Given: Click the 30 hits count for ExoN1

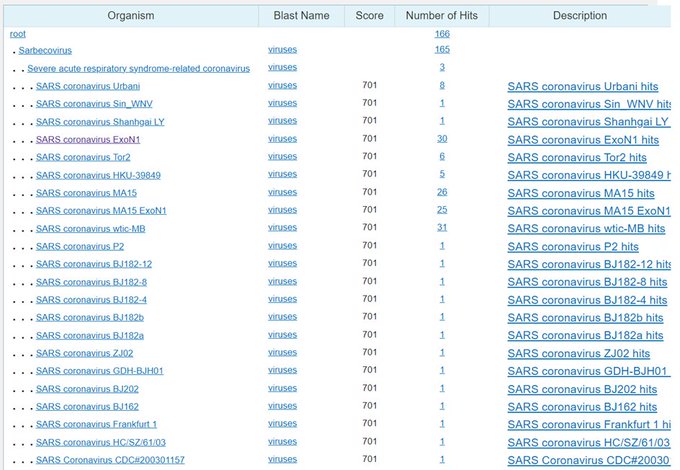Looking at the screenshot, I should pyautogui.click(x=442, y=140).
